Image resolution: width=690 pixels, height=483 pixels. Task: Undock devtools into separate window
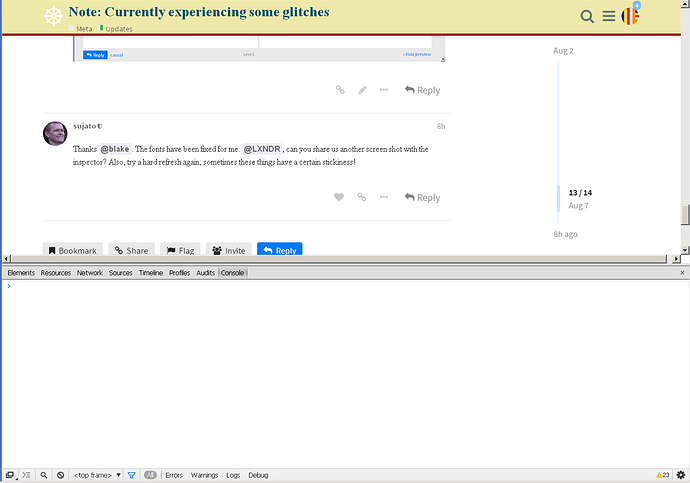10,475
